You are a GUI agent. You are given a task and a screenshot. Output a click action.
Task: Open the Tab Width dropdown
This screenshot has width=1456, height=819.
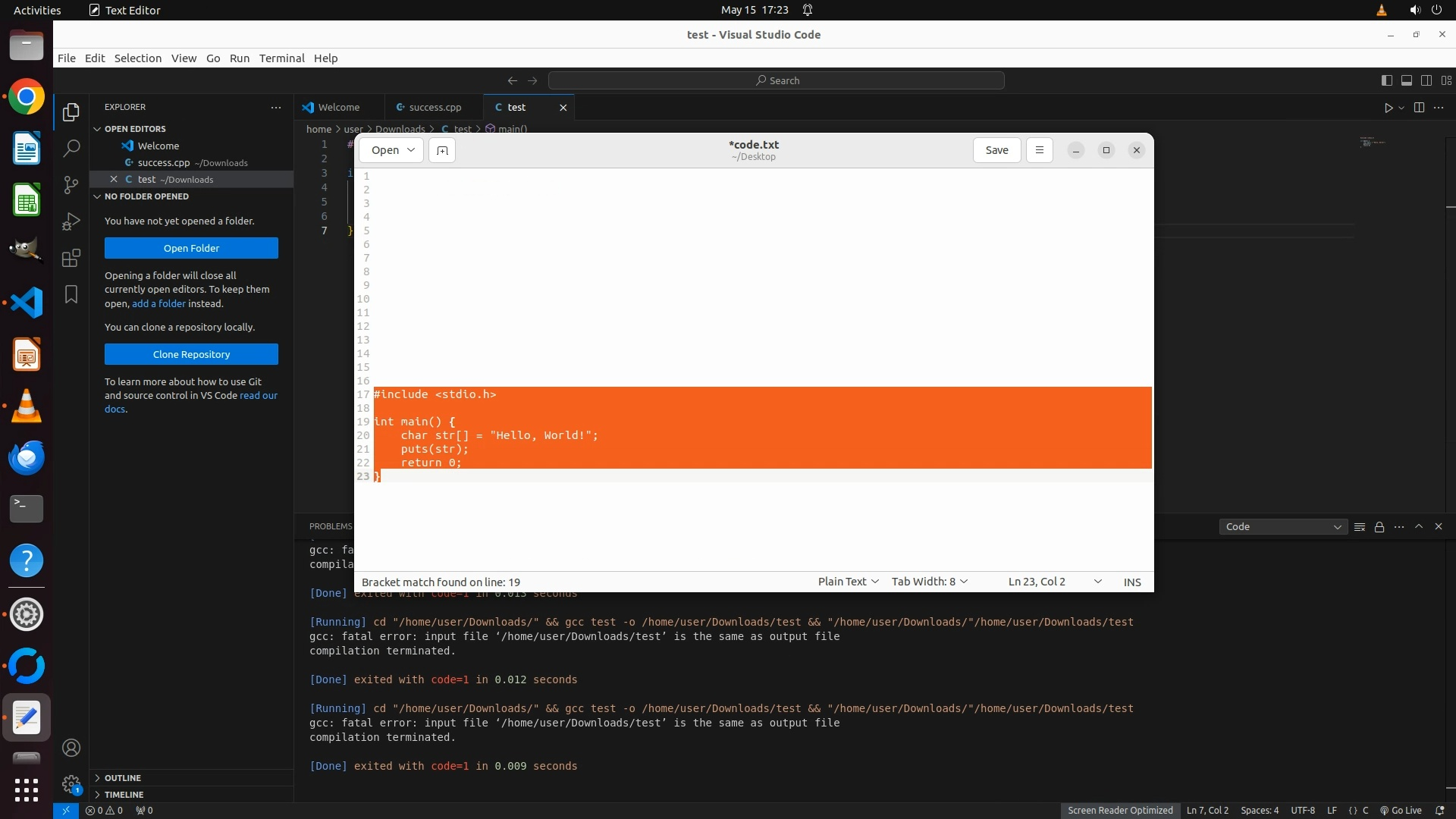929,582
